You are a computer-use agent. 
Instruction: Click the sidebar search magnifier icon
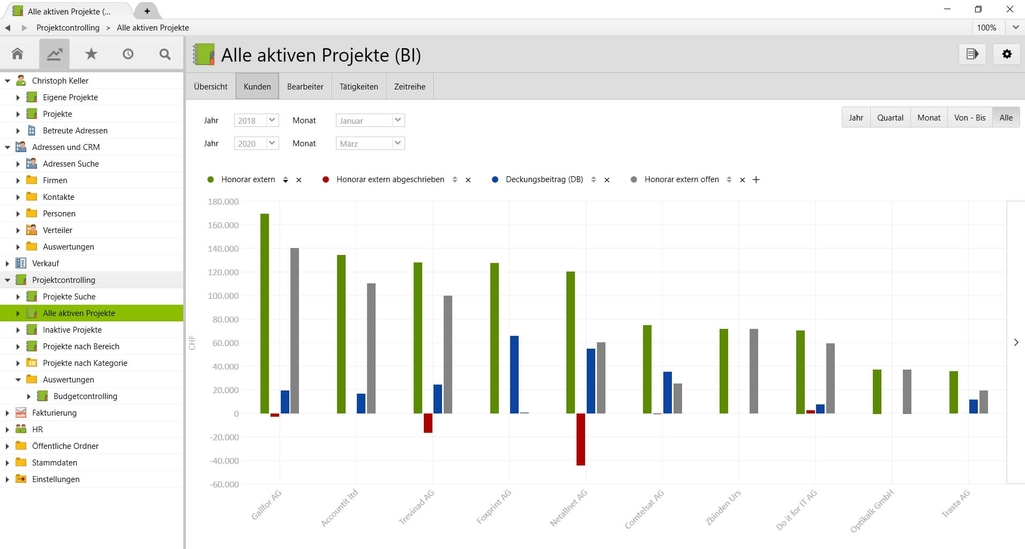[165, 54]
